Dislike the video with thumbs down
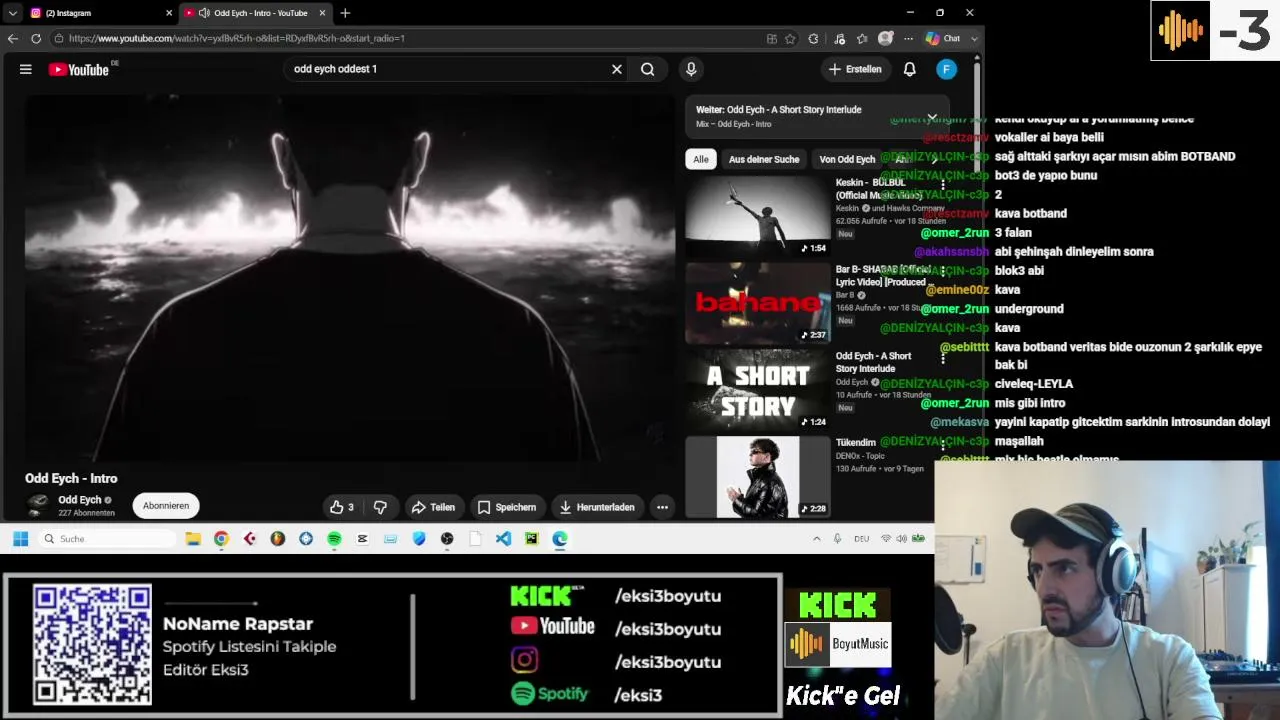The height and width of the screenshot is (720, 1280). click(x=380, y=507)
